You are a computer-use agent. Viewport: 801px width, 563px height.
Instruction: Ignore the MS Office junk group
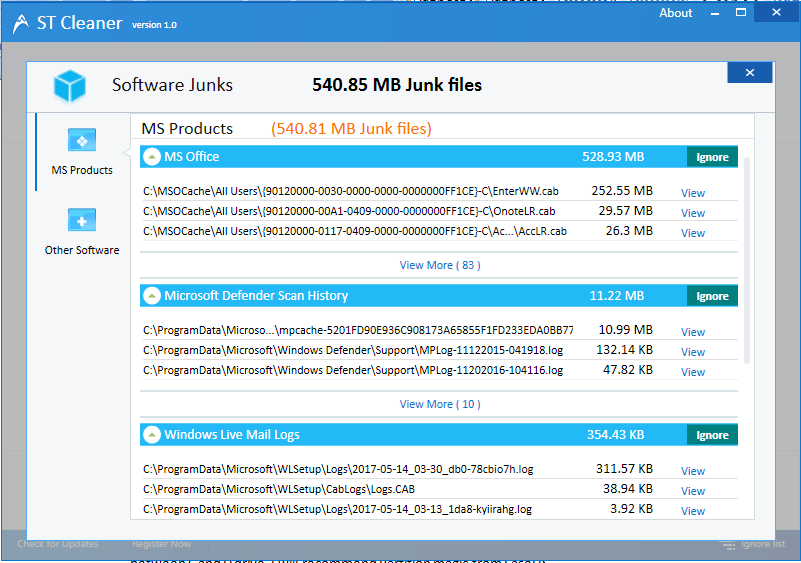(712, 157)
